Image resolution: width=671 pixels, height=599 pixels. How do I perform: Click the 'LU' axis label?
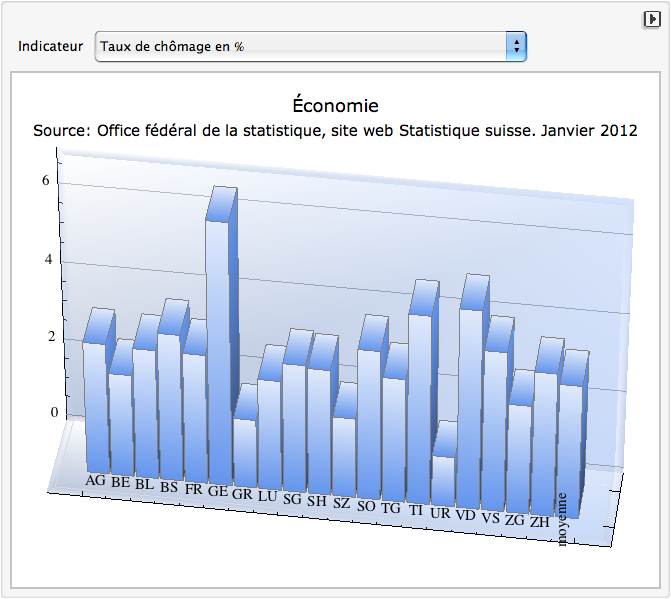point(267,496)
